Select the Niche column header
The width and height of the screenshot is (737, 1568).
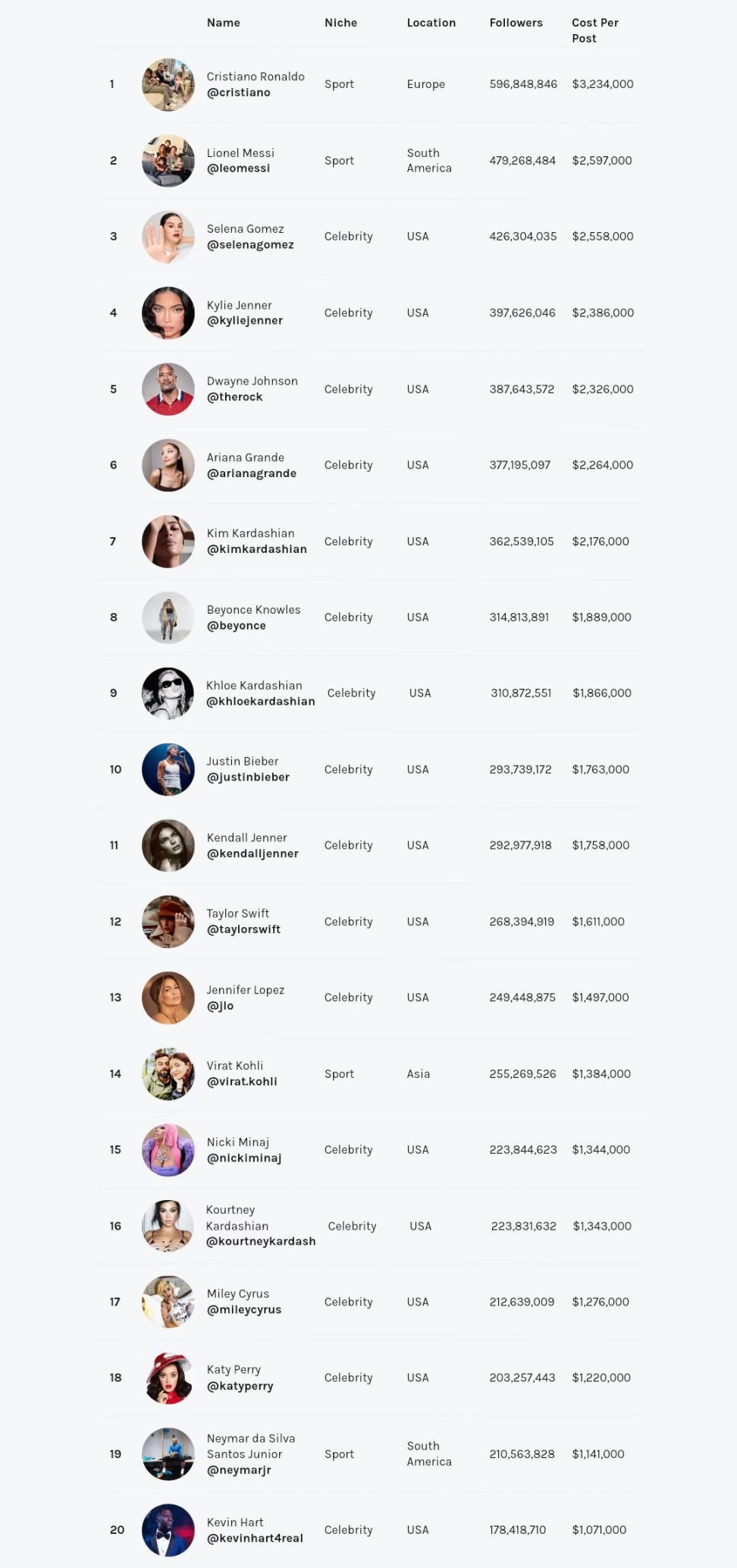pos(340,23)
